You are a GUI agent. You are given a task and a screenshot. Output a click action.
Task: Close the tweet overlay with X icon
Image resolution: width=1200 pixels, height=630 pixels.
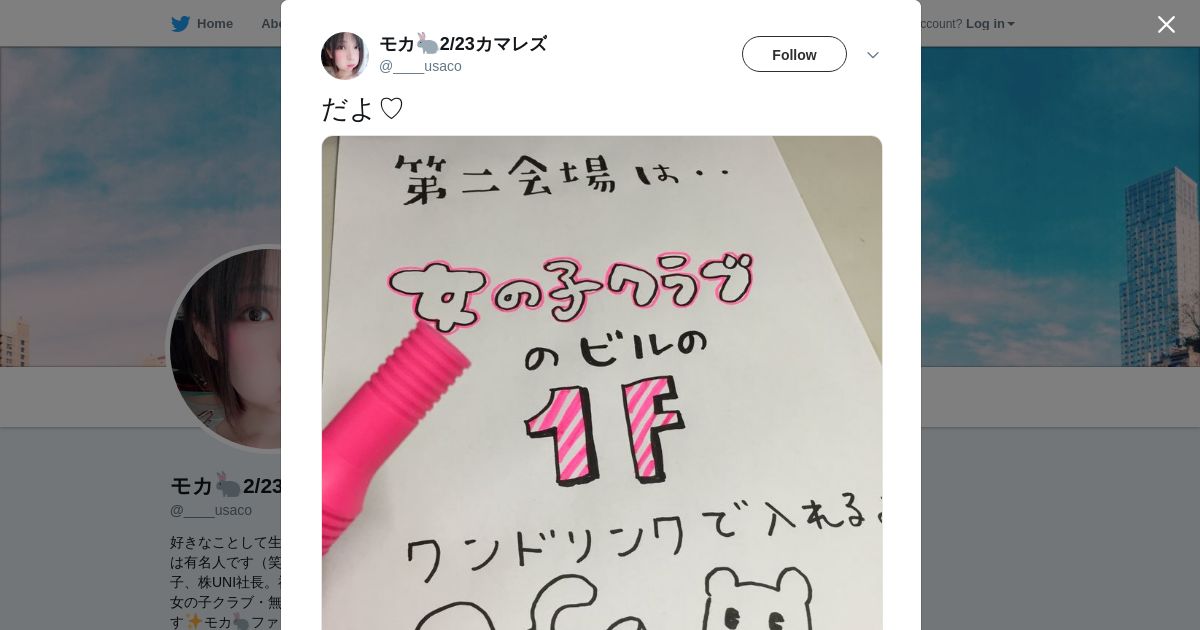click(x=1166, y=24)
